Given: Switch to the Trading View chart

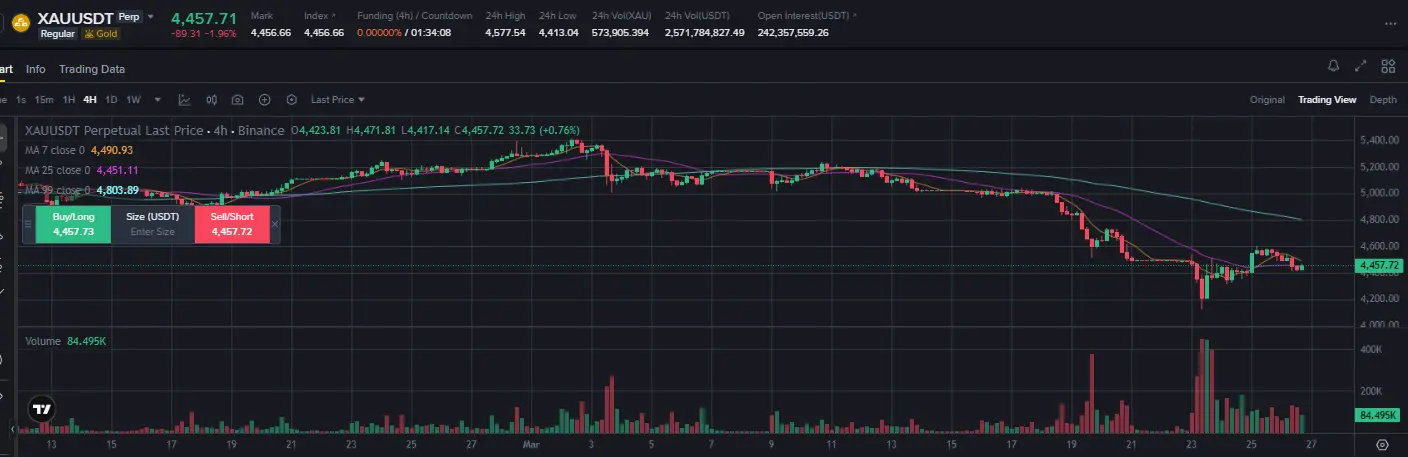Looking at the screenshot, I should coord(1327,100).
